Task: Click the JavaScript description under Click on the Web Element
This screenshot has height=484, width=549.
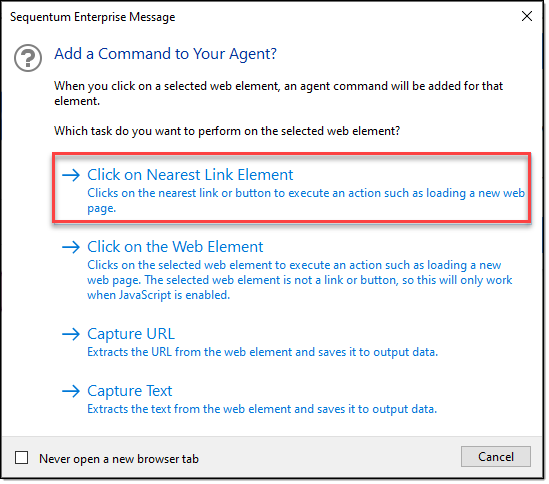Action: tap(299, 280)
